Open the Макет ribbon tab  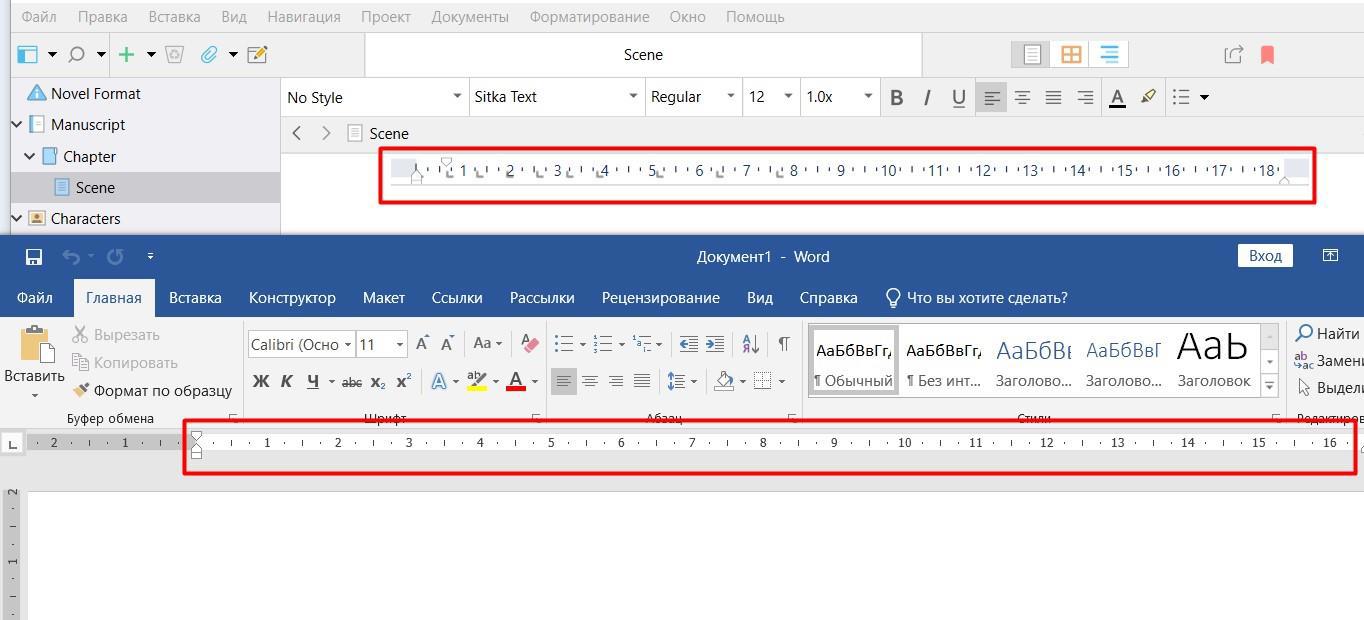point(383,298)
